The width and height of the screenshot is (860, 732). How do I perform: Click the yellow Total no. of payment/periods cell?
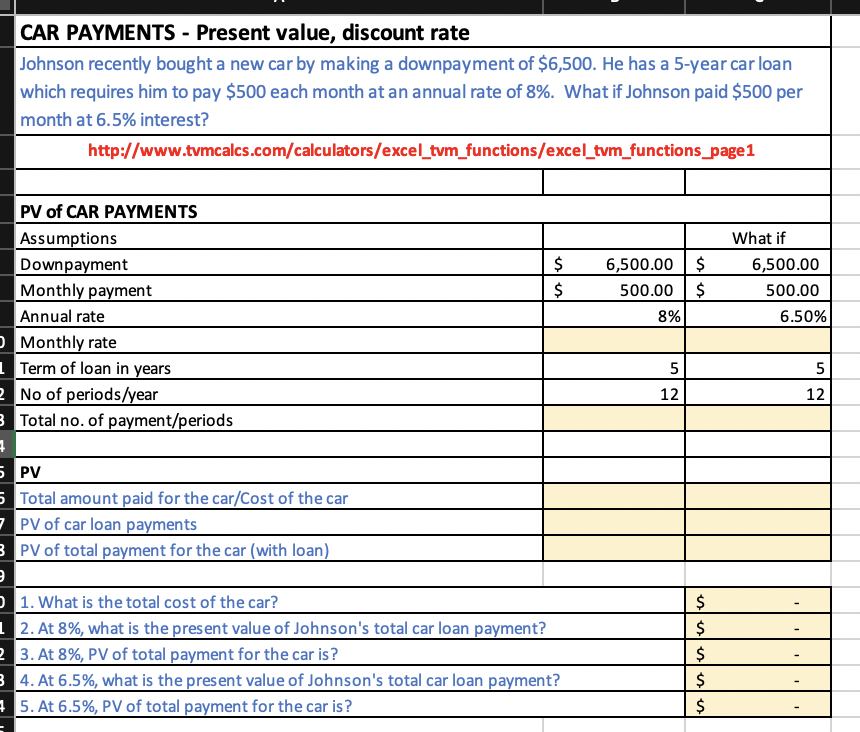(613, 419)
